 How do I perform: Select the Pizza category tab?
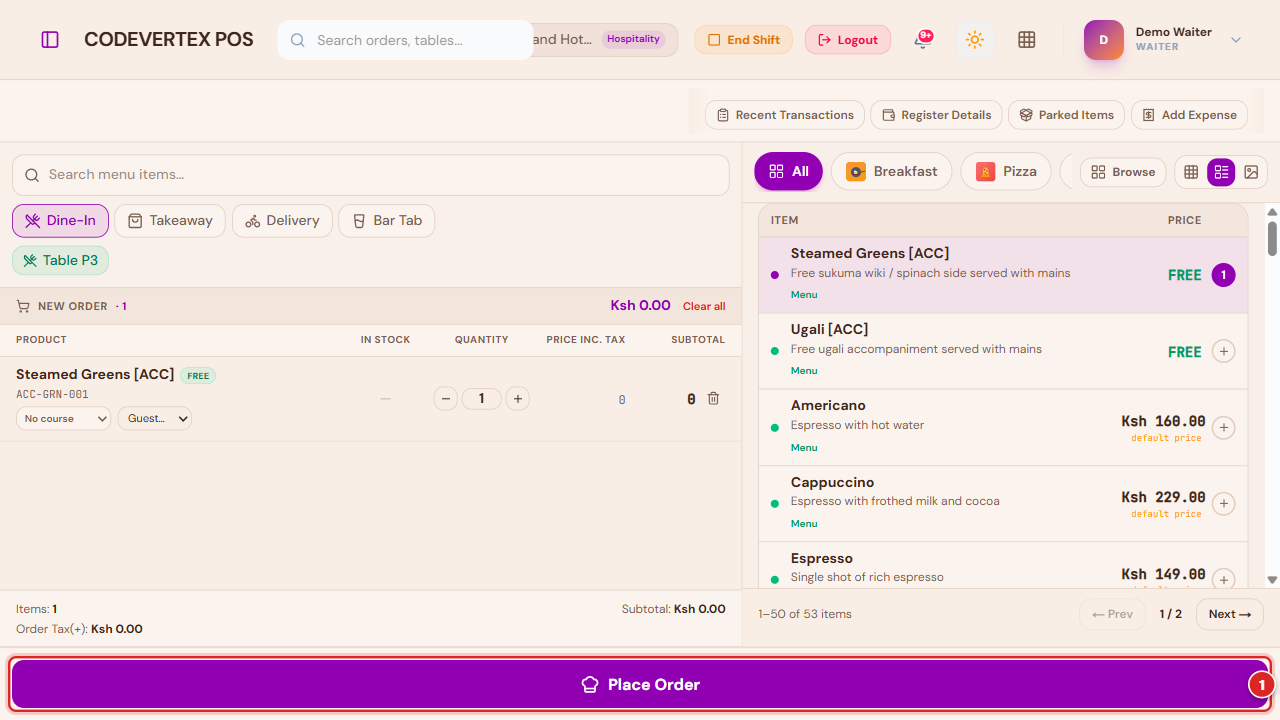click(x=1006, y=171)
